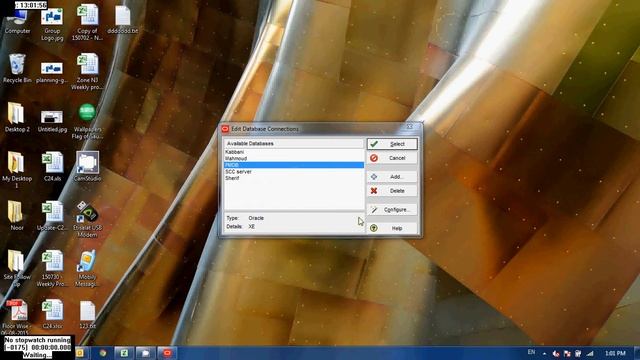Select the Sherif database entry
The image size is (640, 360).
(x=293, y=178)
